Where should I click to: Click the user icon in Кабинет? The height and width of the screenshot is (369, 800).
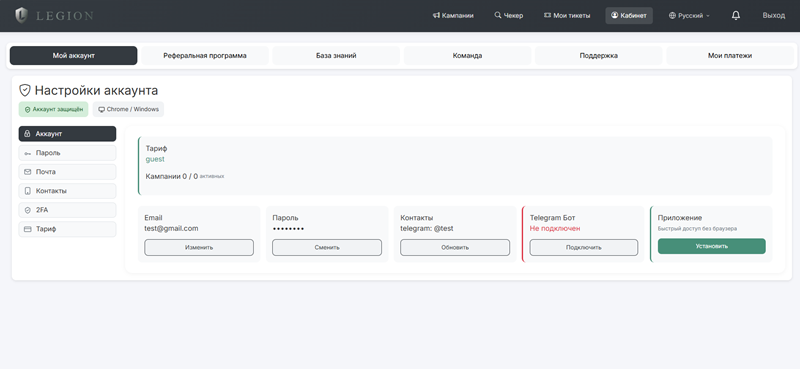[614, 16]
